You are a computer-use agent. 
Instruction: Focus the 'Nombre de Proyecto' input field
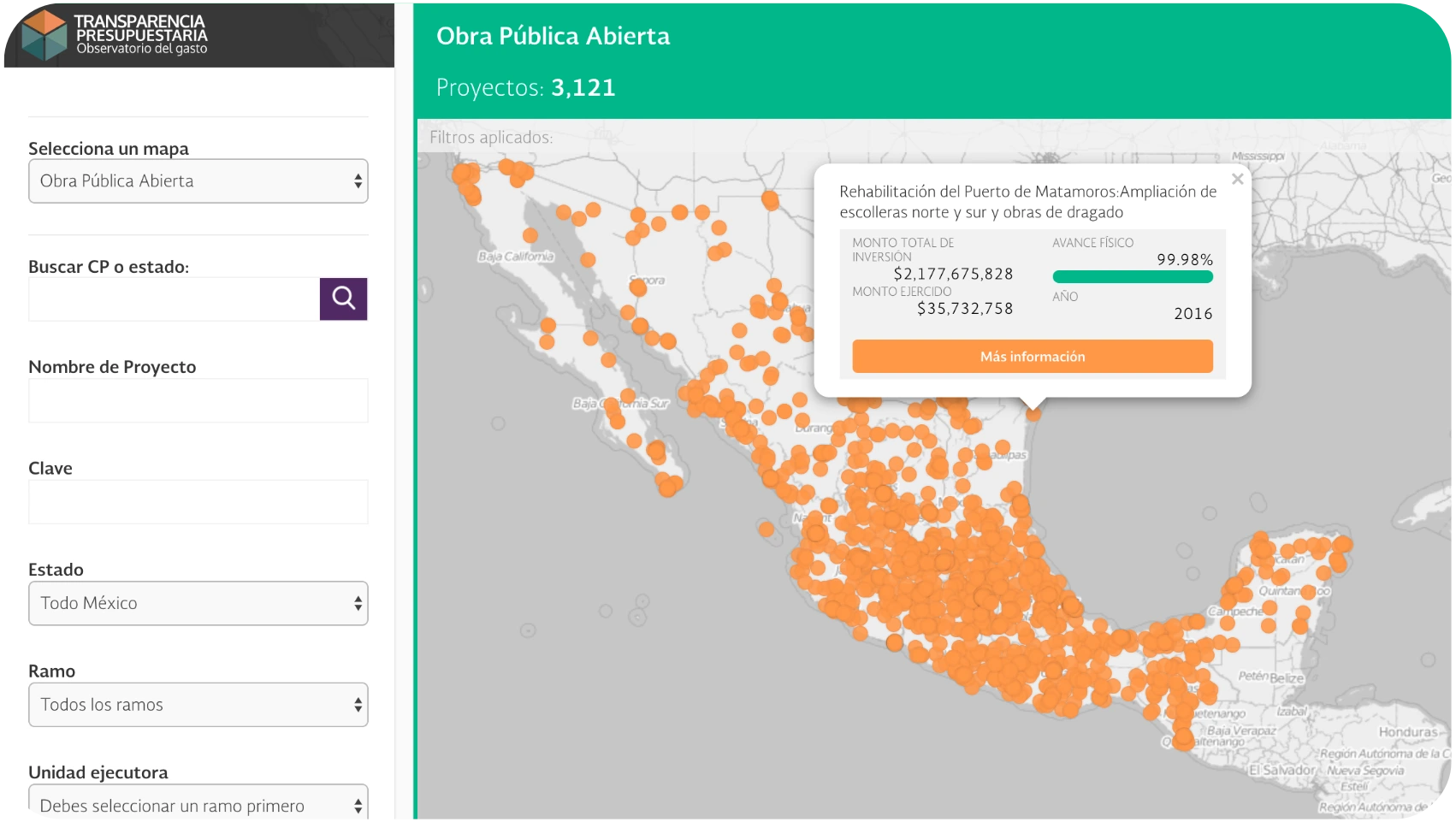coord(198,400)
